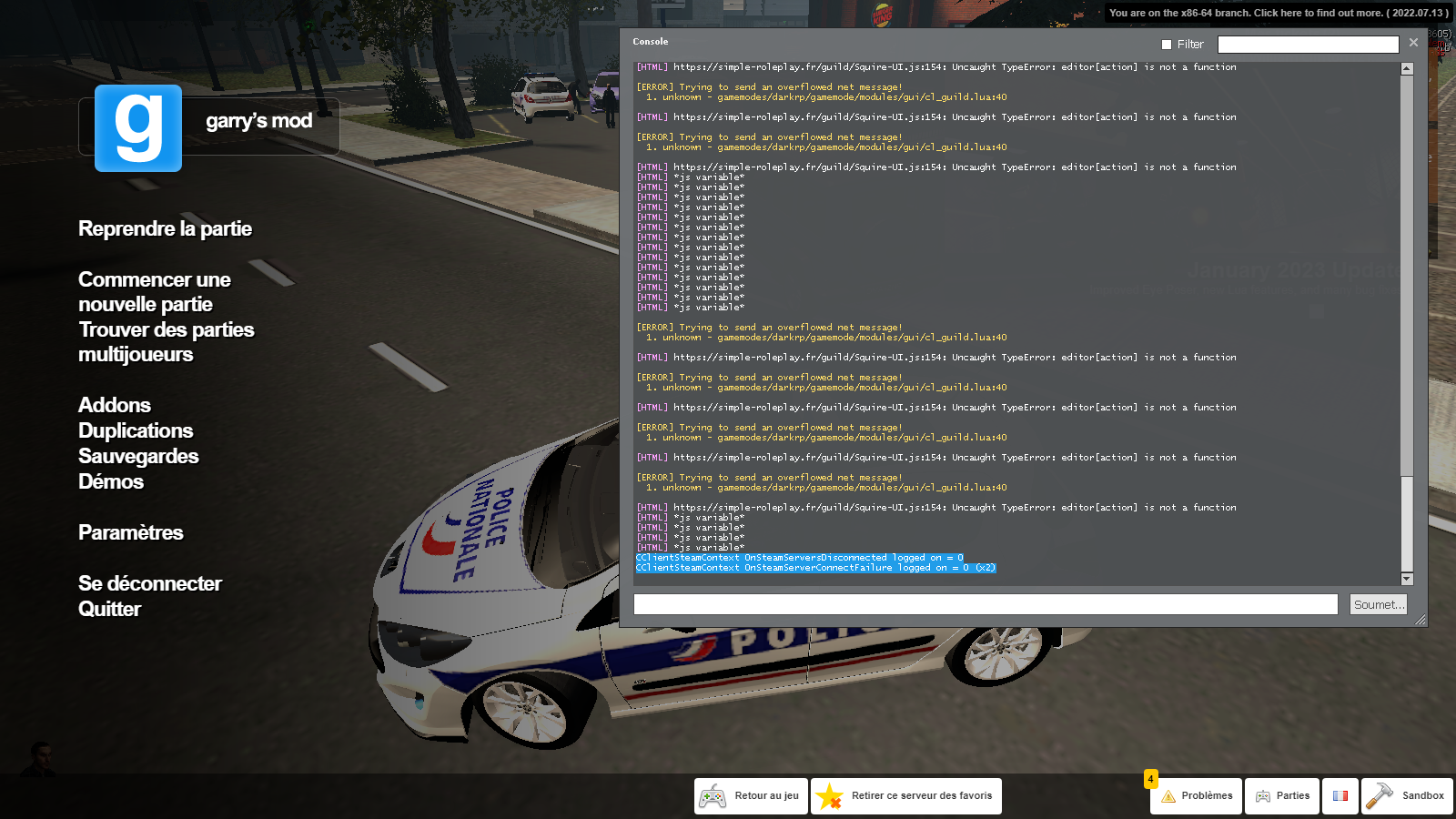Open the Sauvegardes menu item
Image resolution: width=1456 pixels, height=819 pixels.
pyautogui.click(x=138, y=456)
